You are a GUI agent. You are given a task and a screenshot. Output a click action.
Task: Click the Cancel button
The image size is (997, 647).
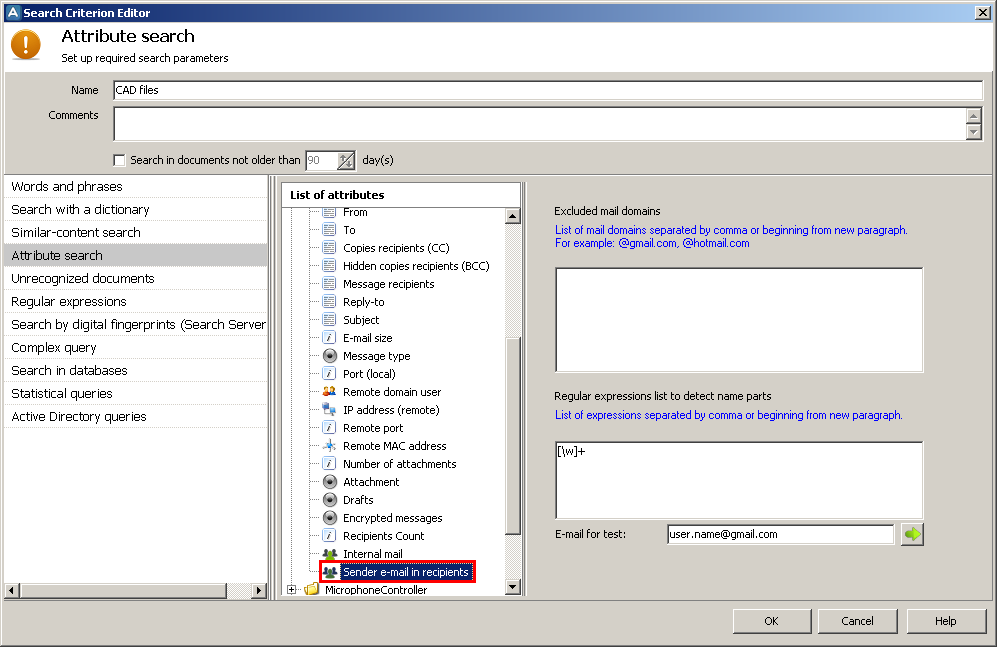pyautogui.click(x=857, y=621)
